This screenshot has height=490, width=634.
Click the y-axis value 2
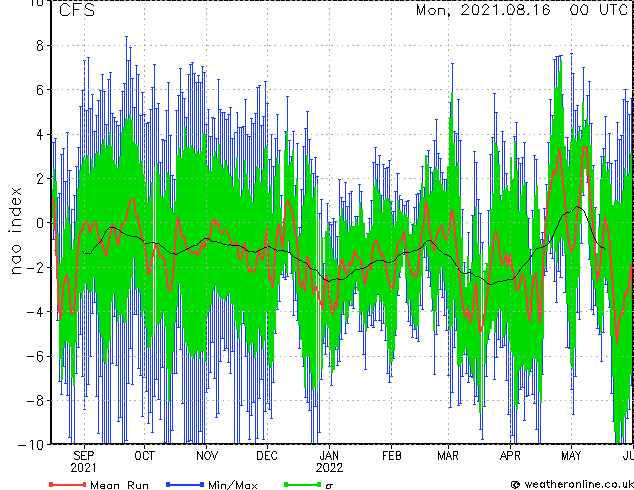40,178
